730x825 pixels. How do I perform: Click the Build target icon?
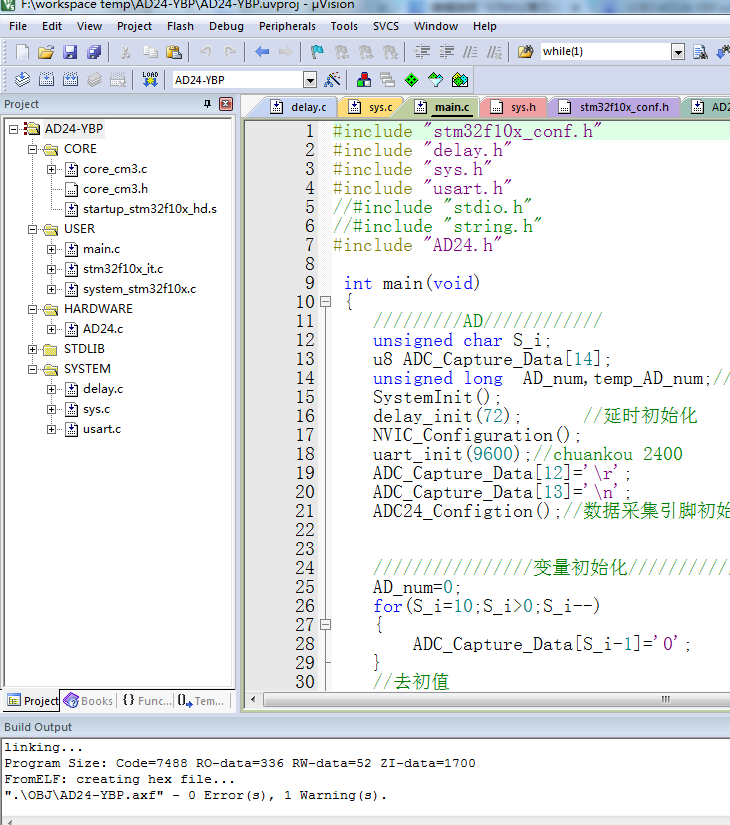click(46, 80)
